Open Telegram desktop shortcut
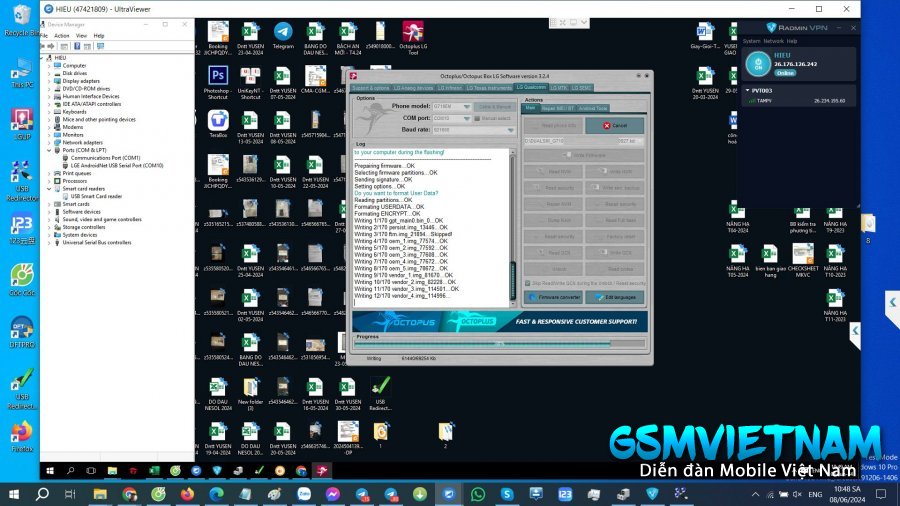This screenshot has width=900, height=506. (x=283, y=36)
